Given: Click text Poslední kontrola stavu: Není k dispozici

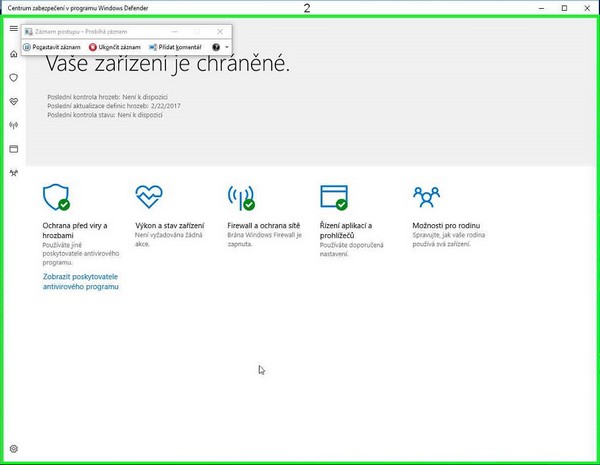Looking at the screenshot, I should pyautogui.click(x=105, y=115).
